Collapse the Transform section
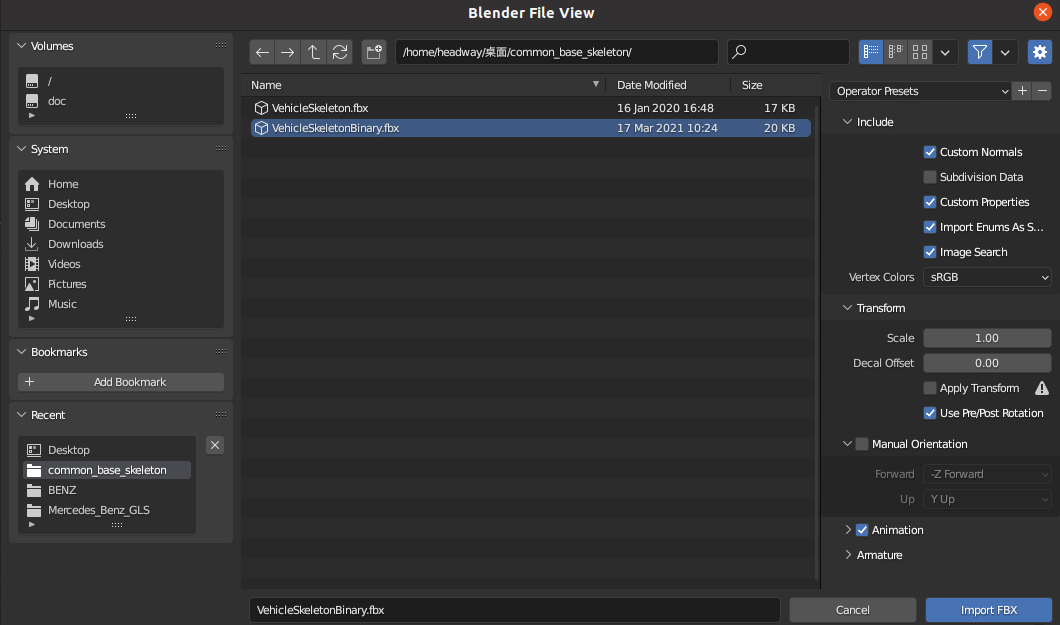1060x625 pixels. 847,307
